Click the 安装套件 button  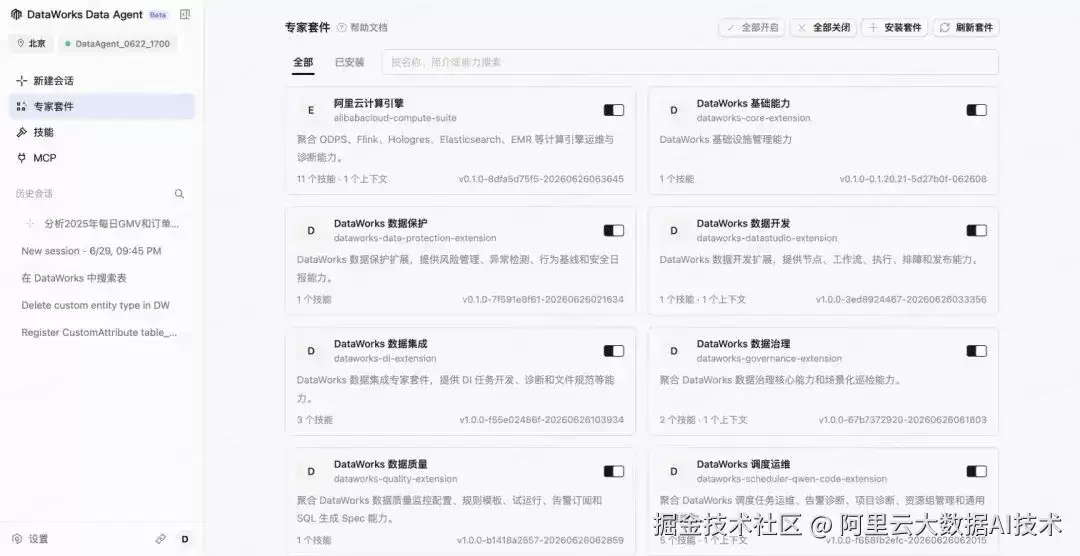(895, 28)
